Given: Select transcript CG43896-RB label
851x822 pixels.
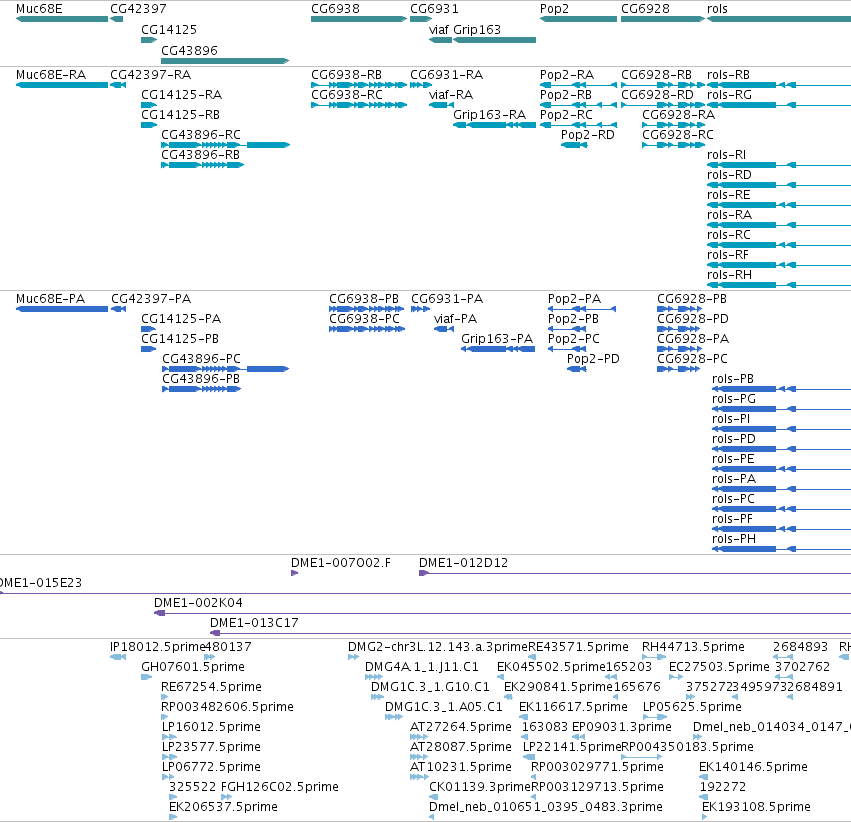Looking at the screenshot, I should click(x=200, y=155).
